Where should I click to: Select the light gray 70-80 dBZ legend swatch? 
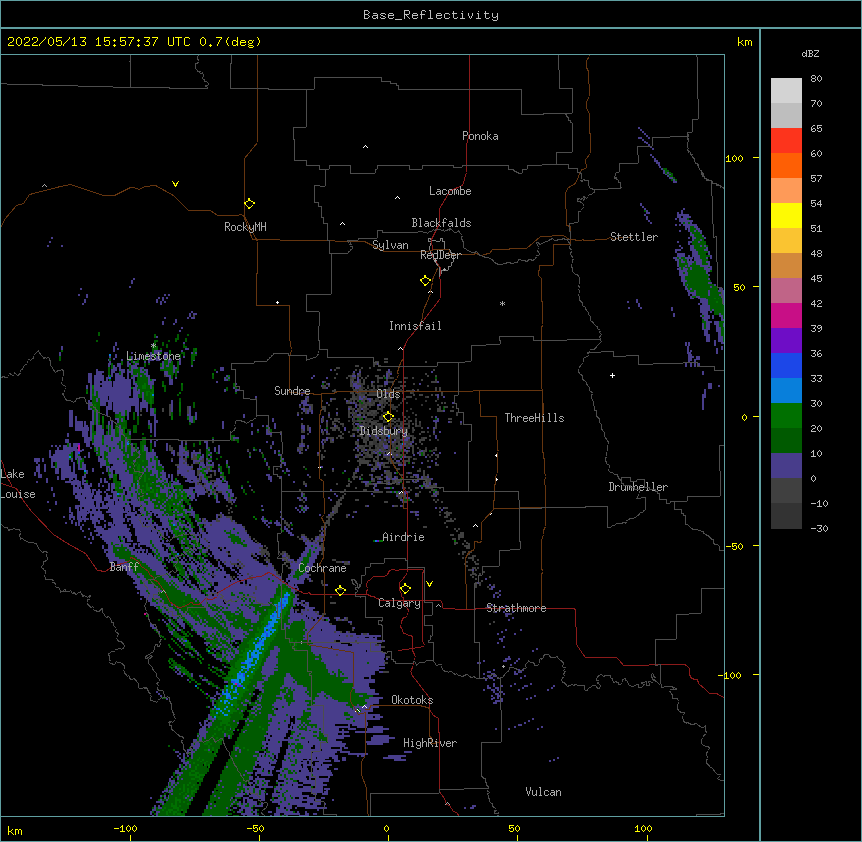point(786,91)
